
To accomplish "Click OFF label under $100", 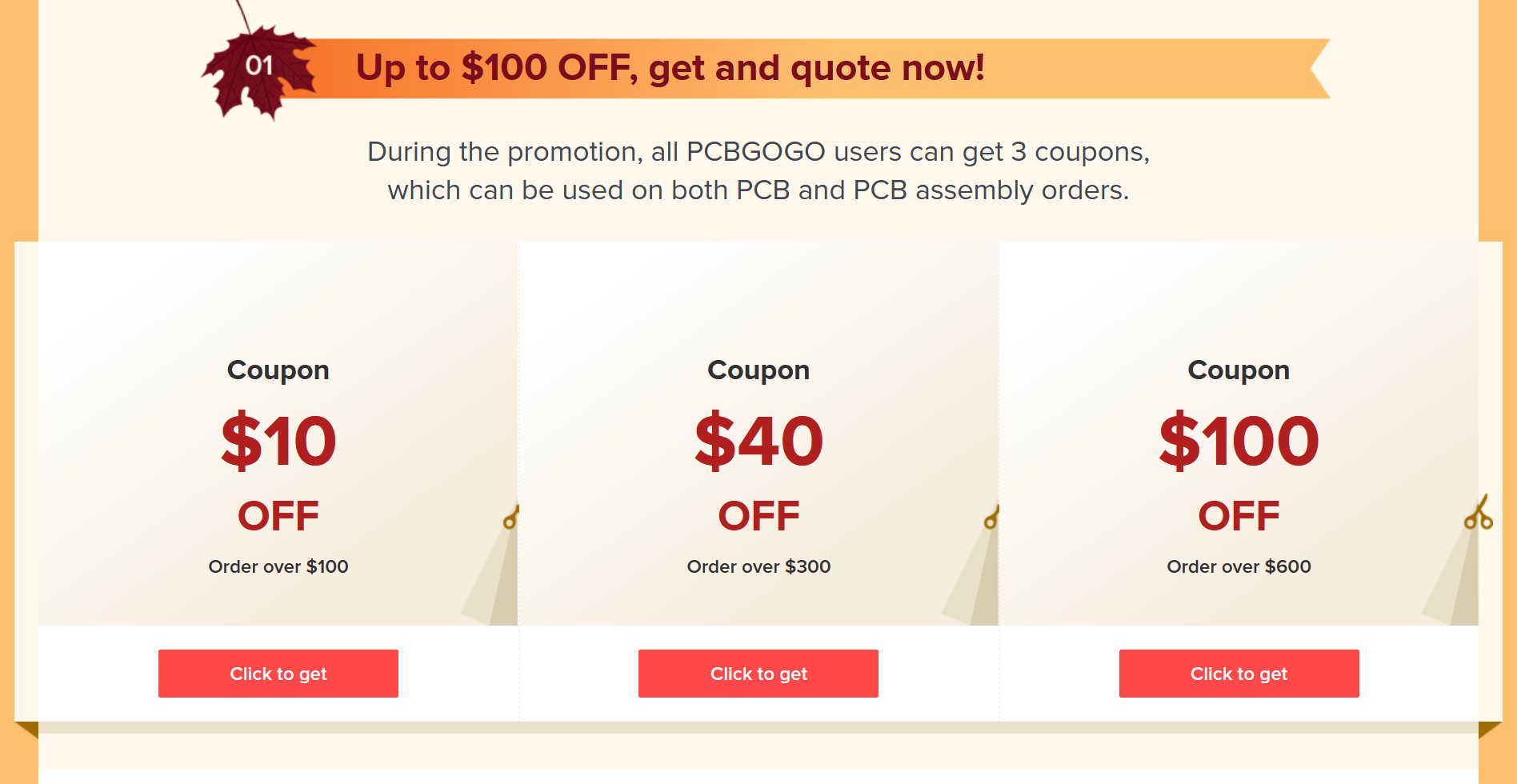I will [x=1239, y=516].
